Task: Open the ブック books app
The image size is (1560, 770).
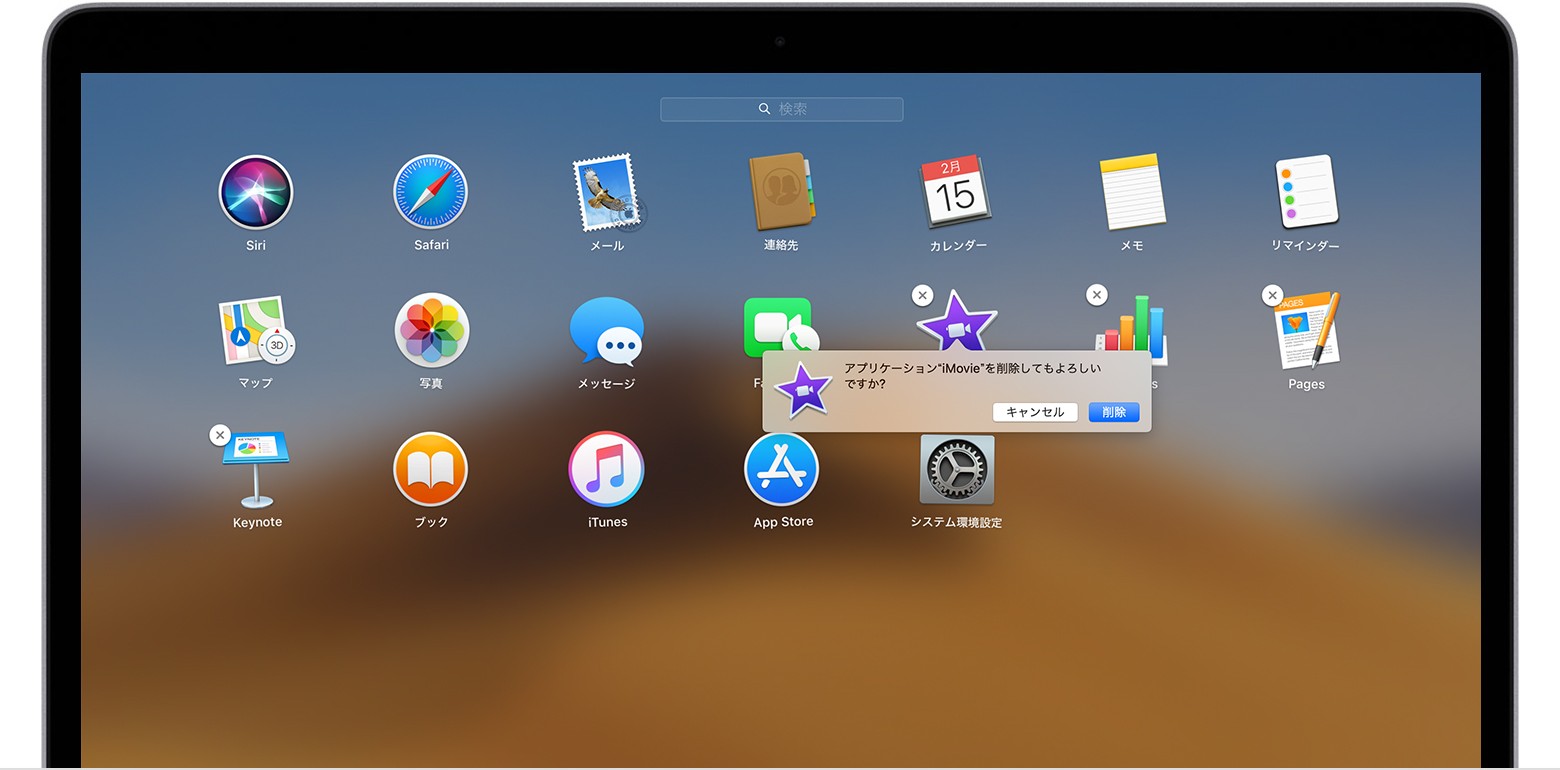Action: 431,469
